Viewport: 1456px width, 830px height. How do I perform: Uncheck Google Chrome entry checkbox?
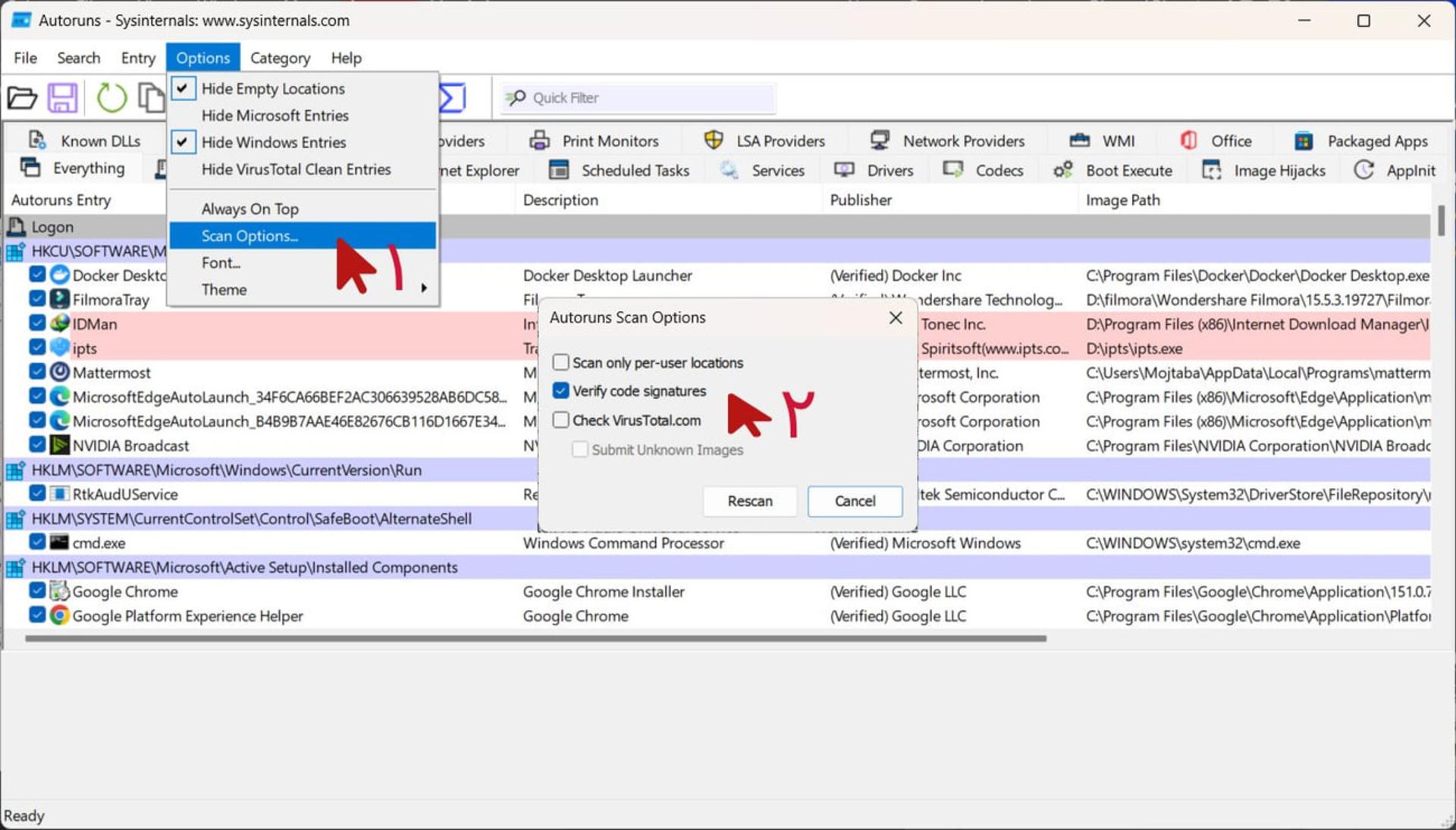[37, 591]
